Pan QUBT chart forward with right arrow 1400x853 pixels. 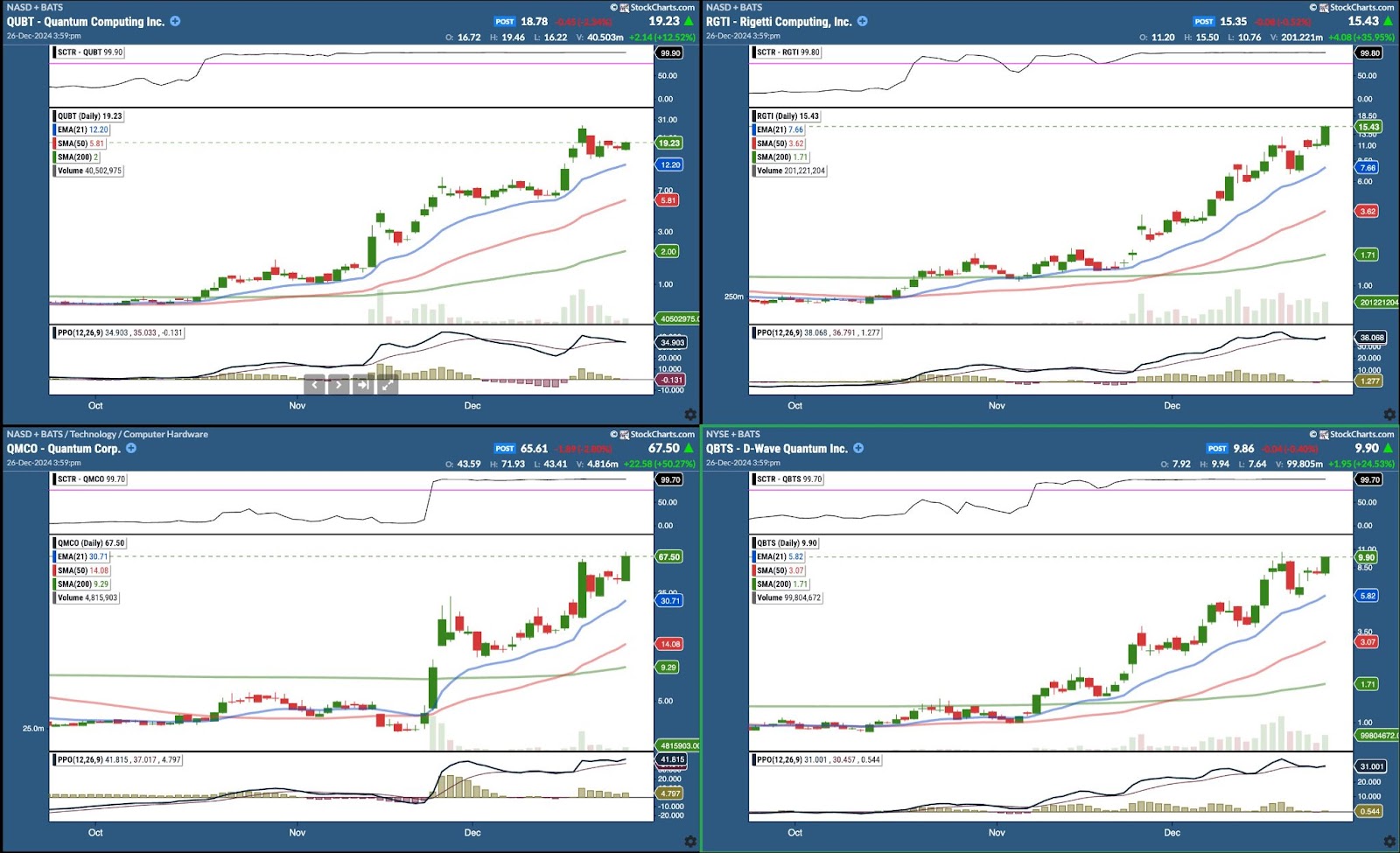[339, 384]
